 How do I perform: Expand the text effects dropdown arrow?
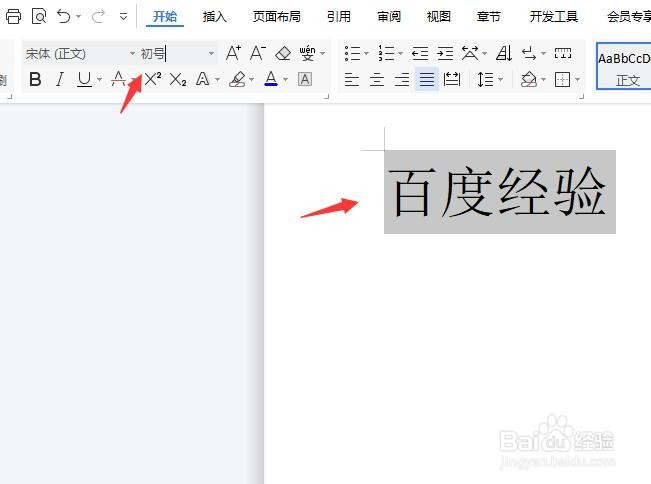(217, 79)
